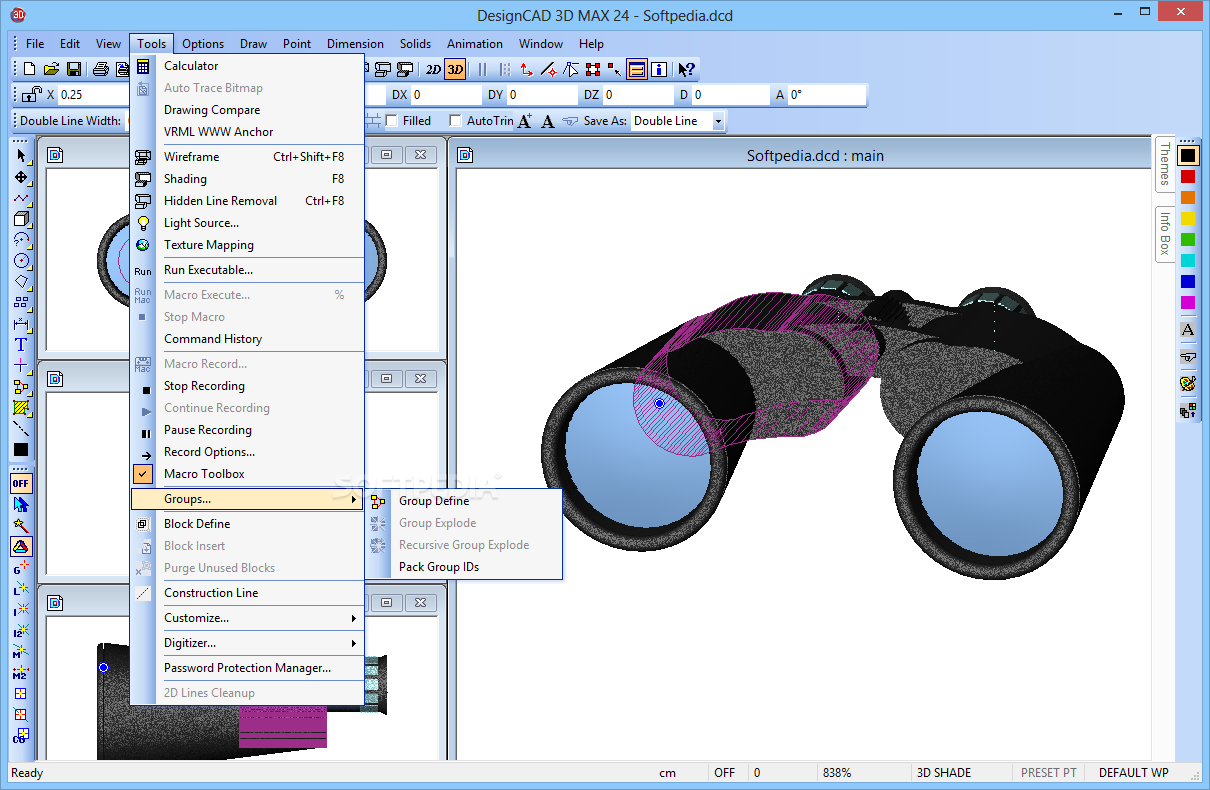Viewport: 1210px width, 790px height.
Task: Click the 'M2' midpoint snap icon
Action: coord(21,672)
